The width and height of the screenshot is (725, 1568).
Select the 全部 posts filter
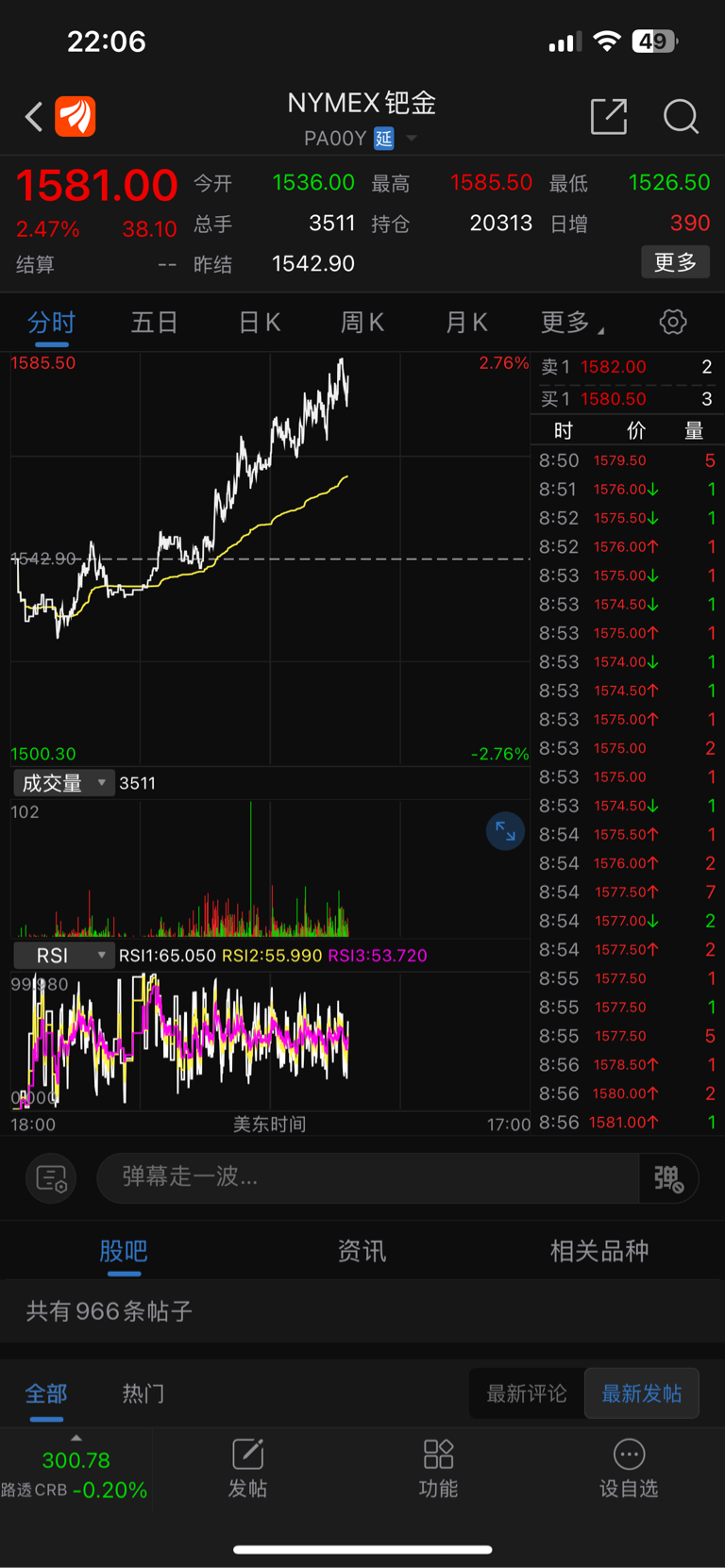coord(46,1393)
